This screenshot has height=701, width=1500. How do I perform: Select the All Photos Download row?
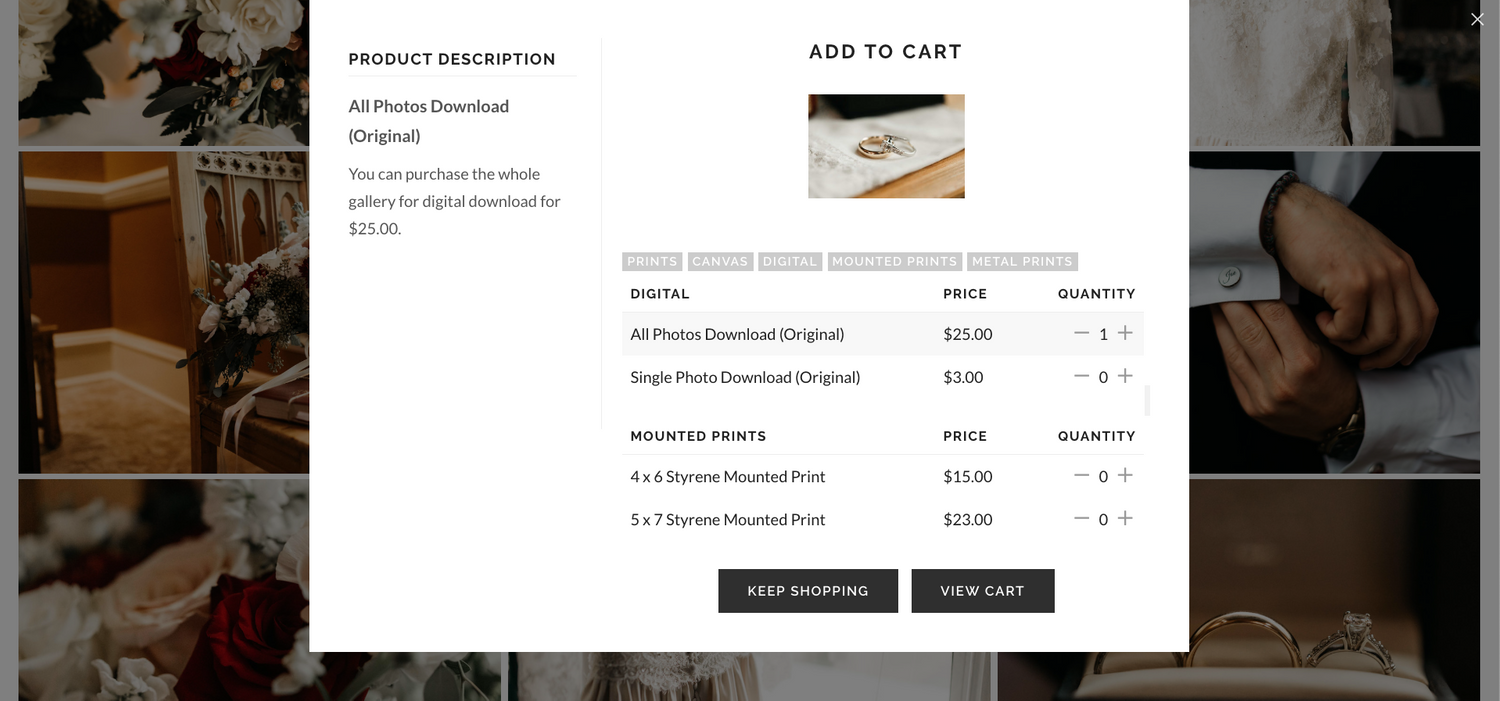click(882, 334)
